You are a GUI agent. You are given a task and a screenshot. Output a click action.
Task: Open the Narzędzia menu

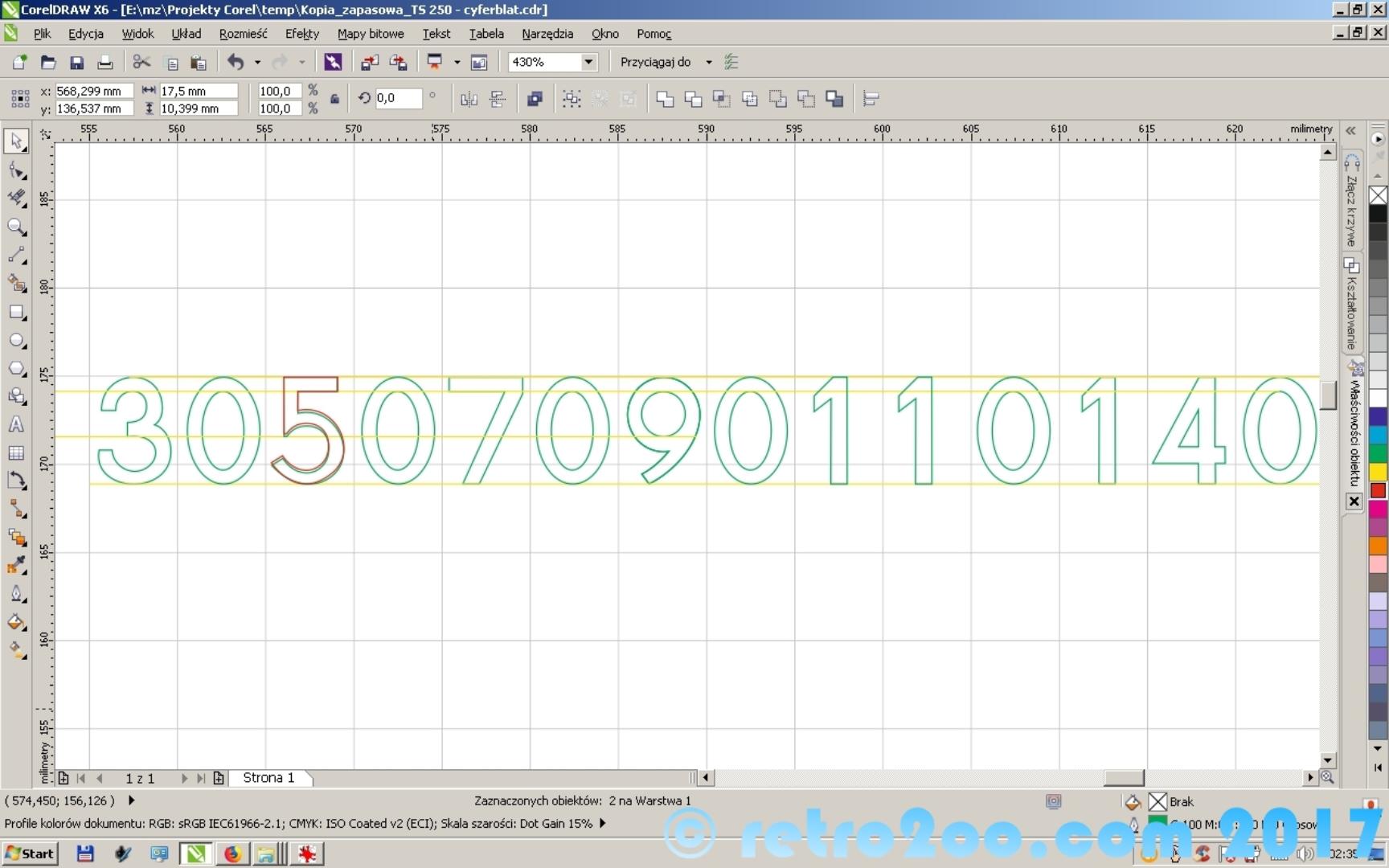[x=547, y=34]
